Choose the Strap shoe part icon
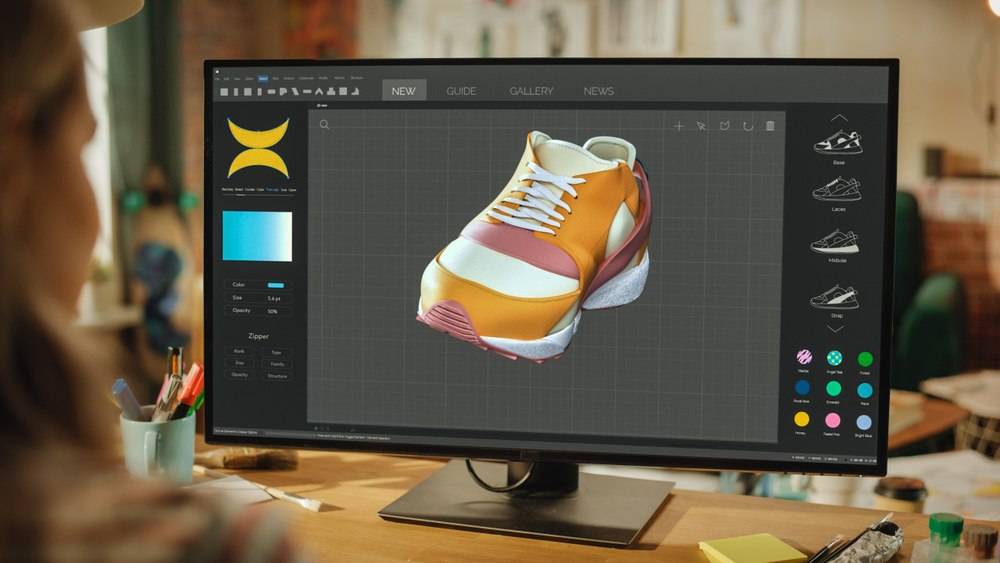 [x=834, y=296]
